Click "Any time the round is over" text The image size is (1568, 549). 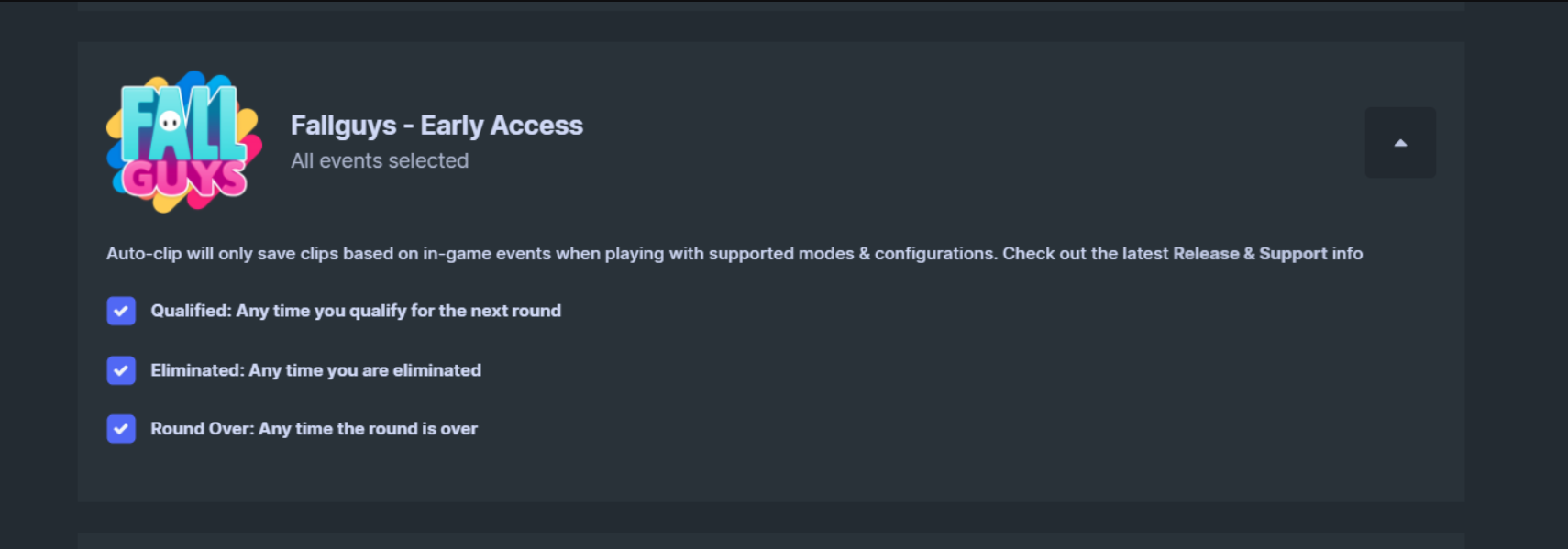[369, 429]
